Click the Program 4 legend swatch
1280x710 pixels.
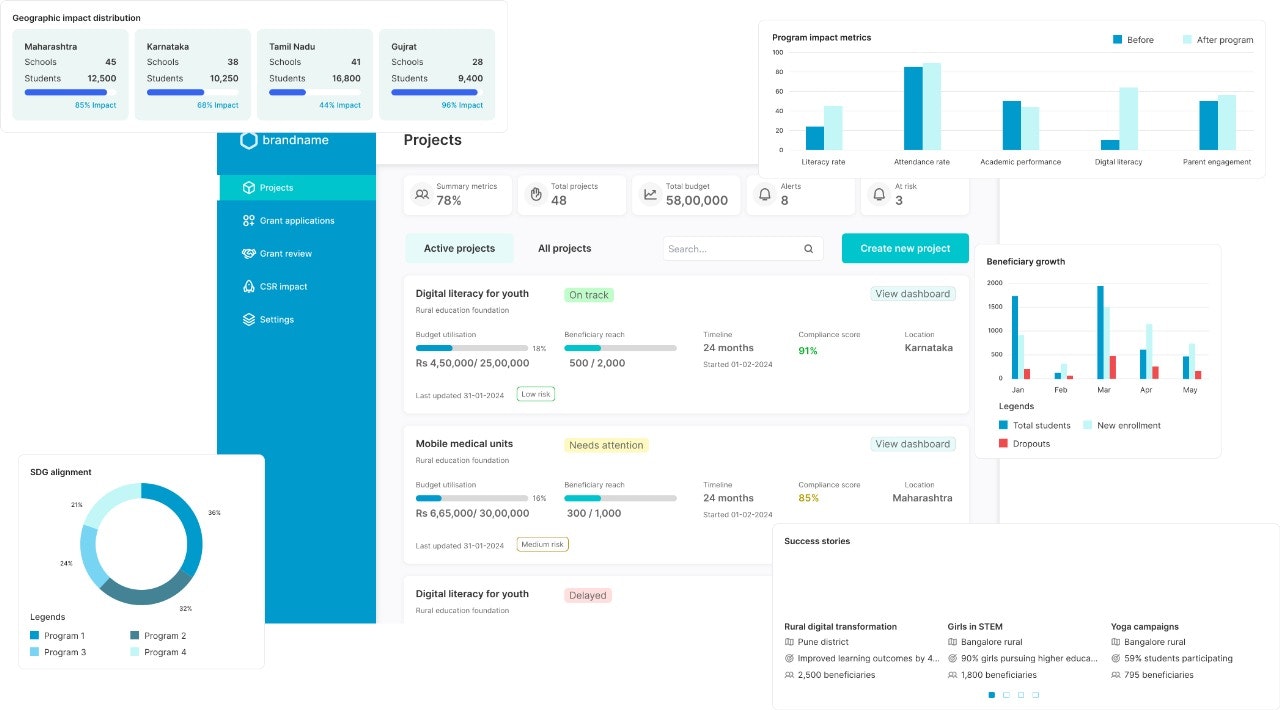click(135, 652)
